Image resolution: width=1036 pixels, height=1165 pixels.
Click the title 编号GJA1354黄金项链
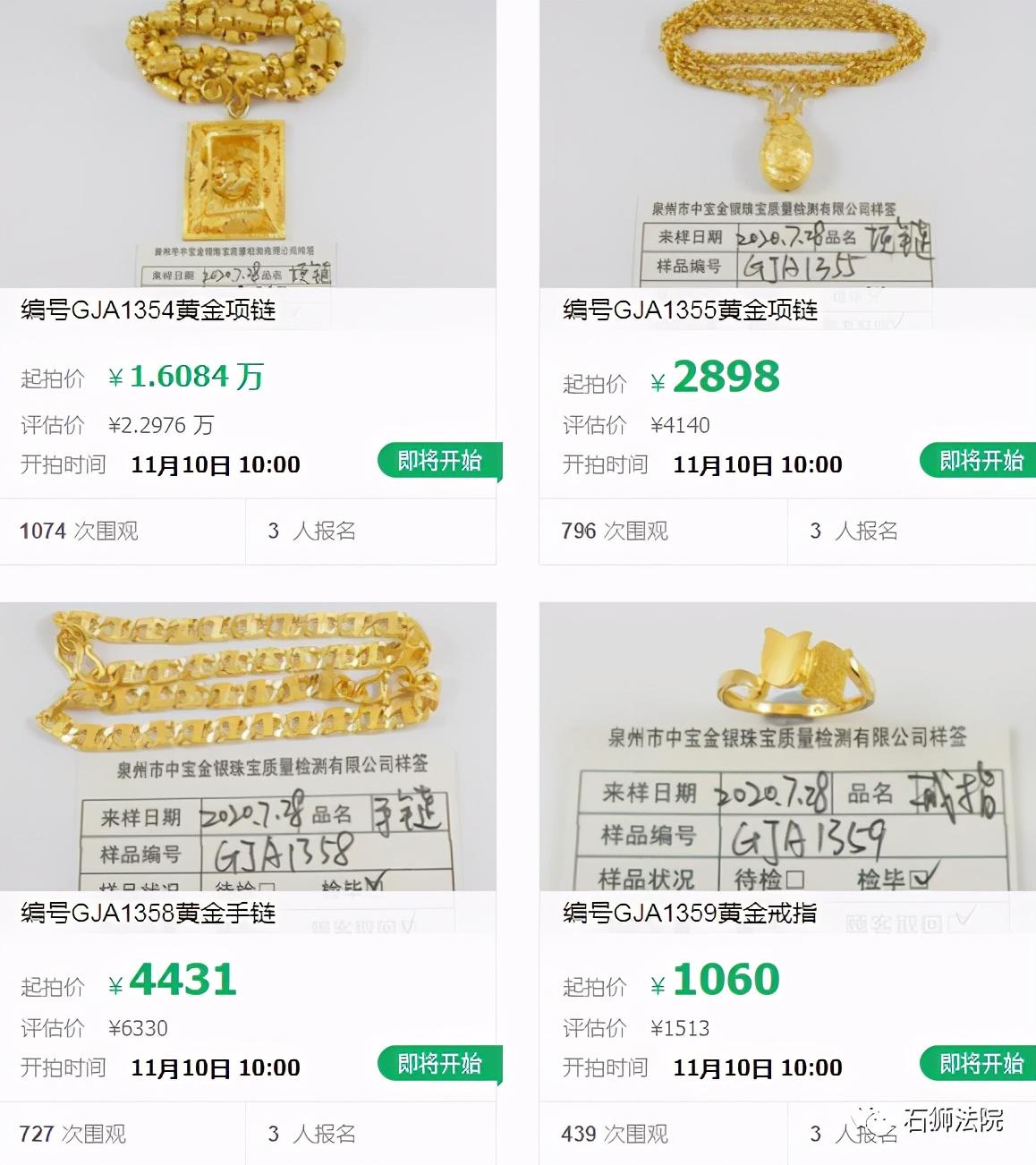149,310
